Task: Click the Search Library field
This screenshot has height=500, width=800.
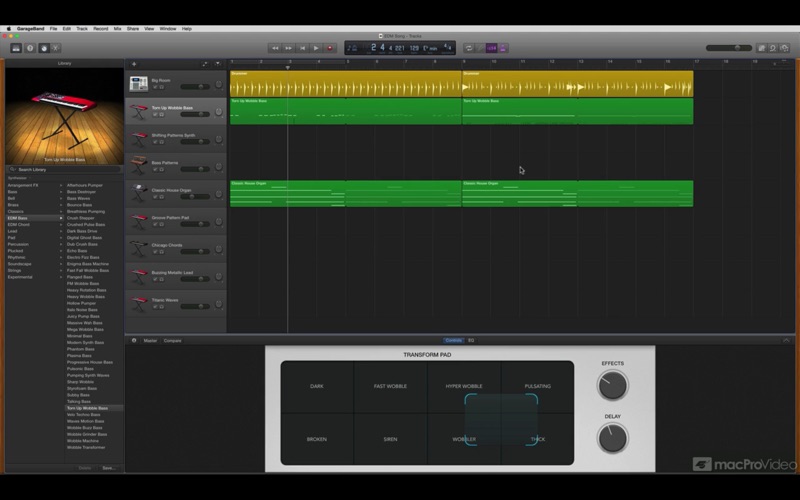Action: [64, 169]
